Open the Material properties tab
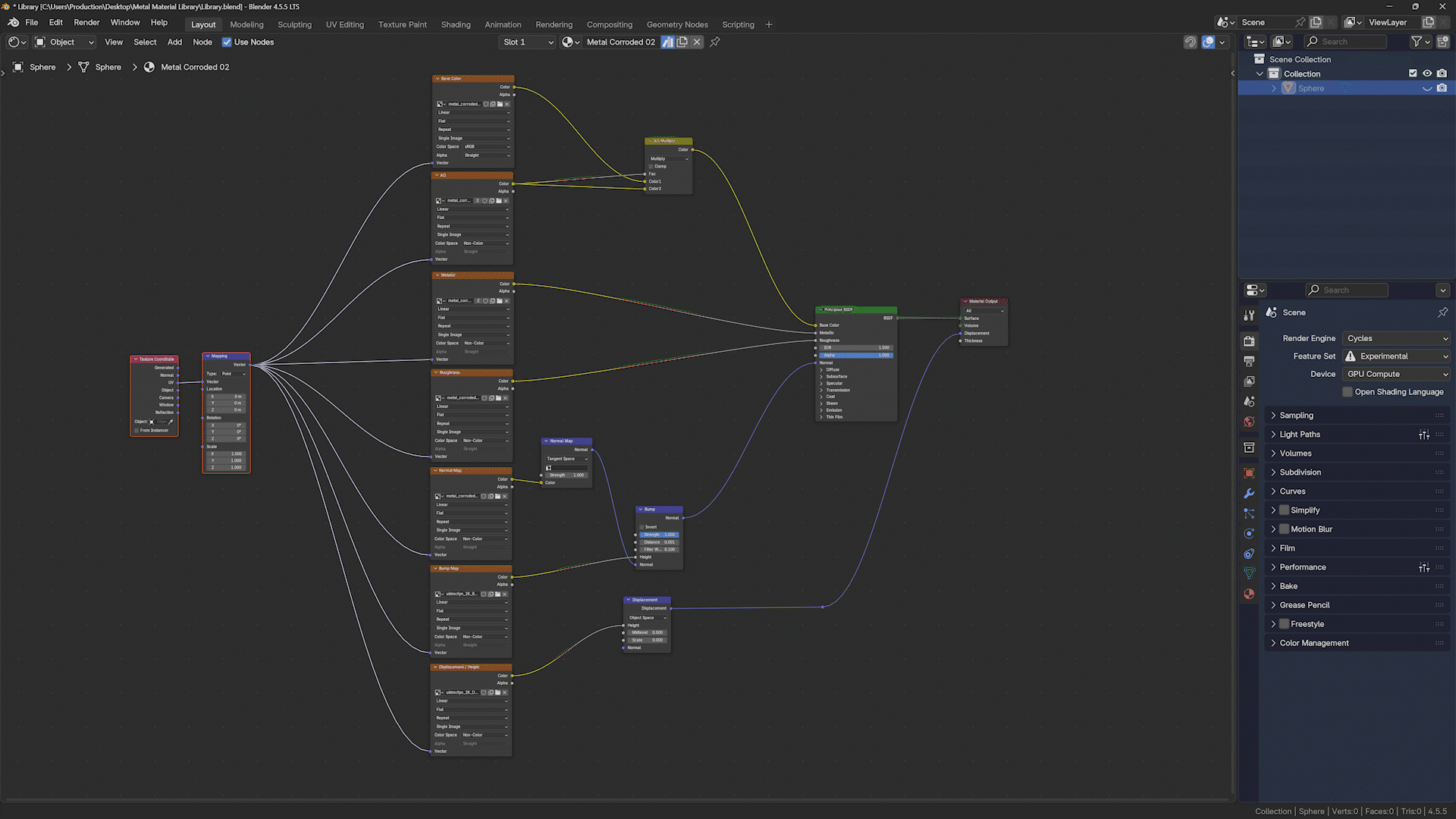Image resolution: width=1456 pixels, height=819 pixels. (1249, 594)
